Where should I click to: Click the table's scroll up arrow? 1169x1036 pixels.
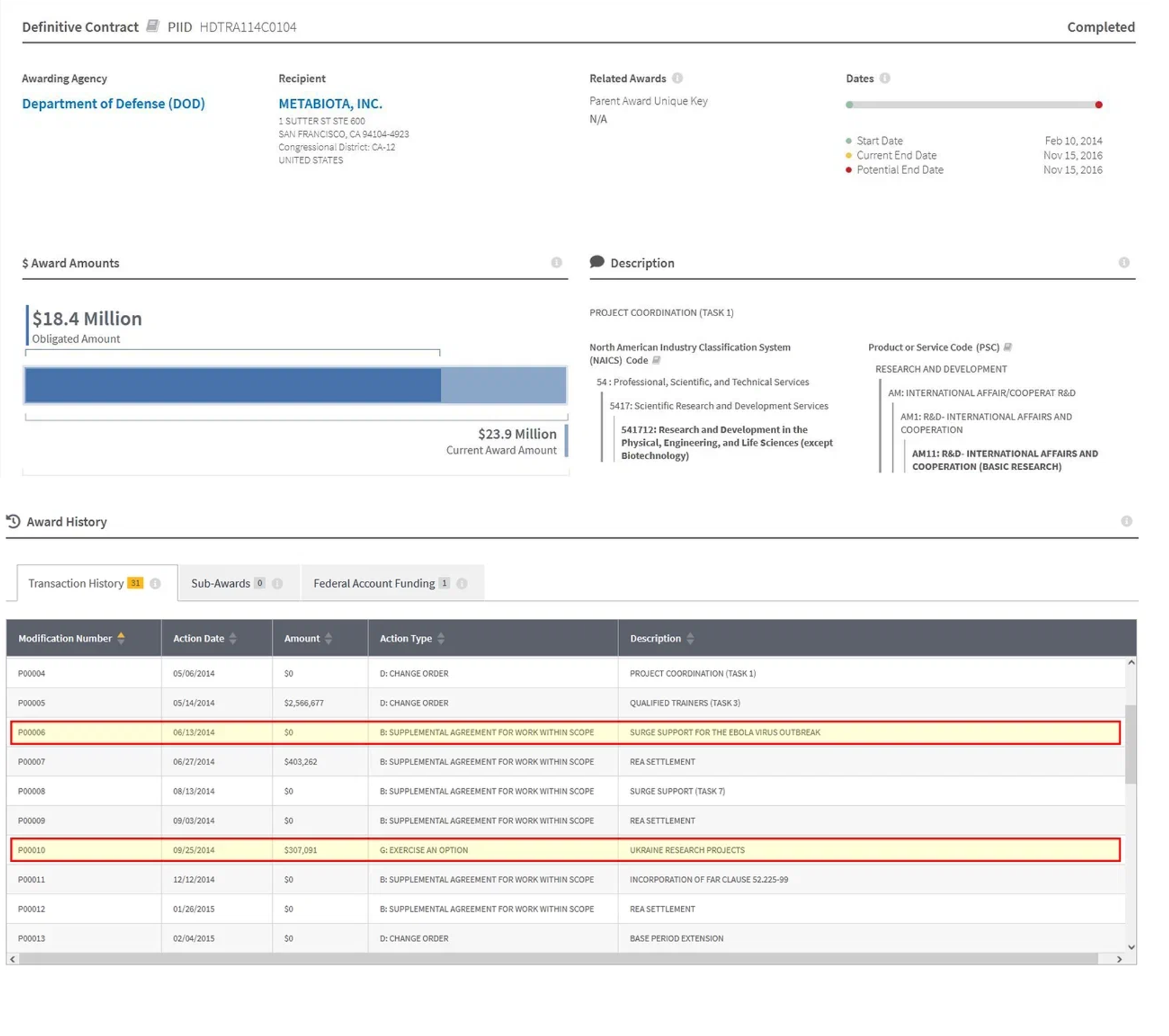click(1131, 663)
